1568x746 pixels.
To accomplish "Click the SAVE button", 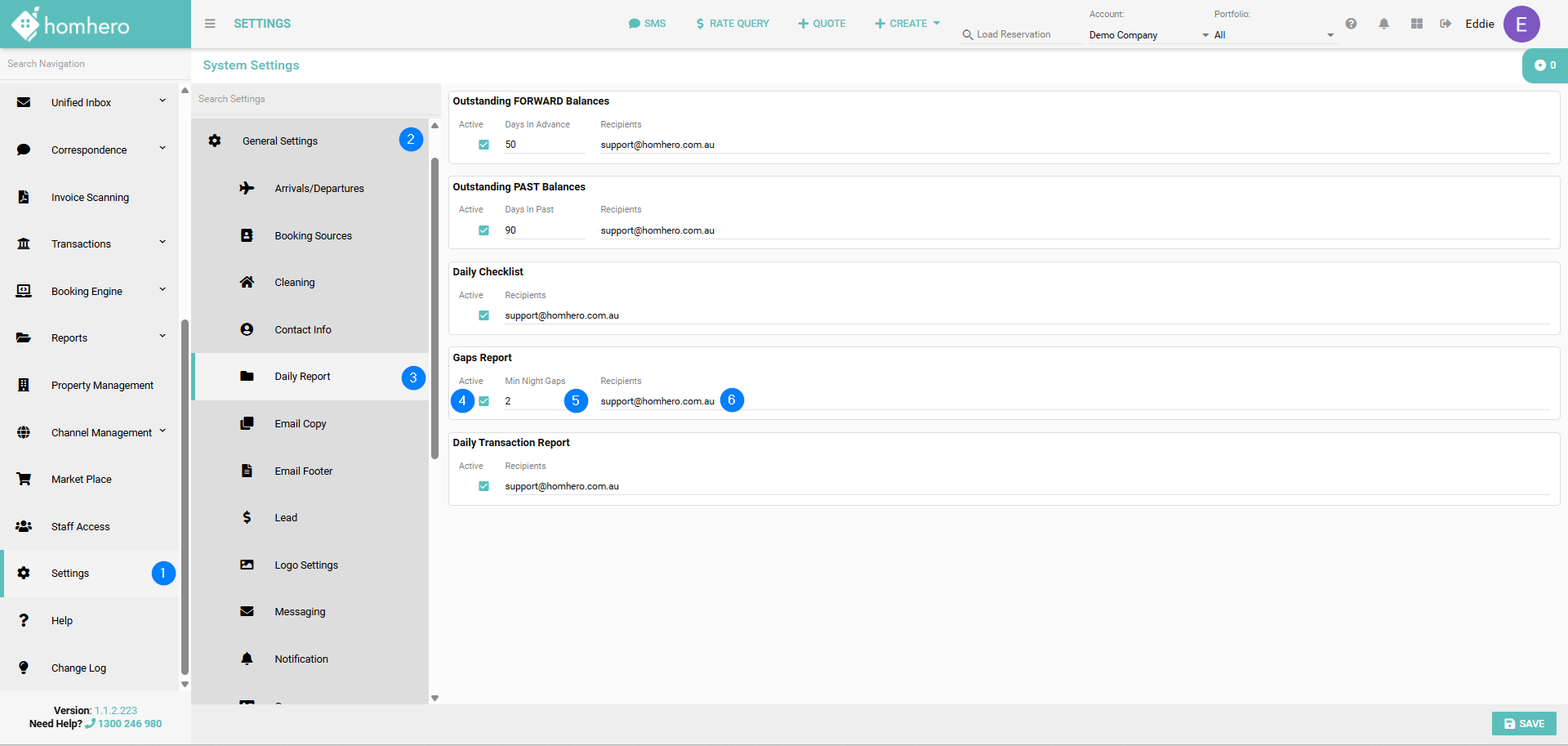I will (x=1523, y=724).
